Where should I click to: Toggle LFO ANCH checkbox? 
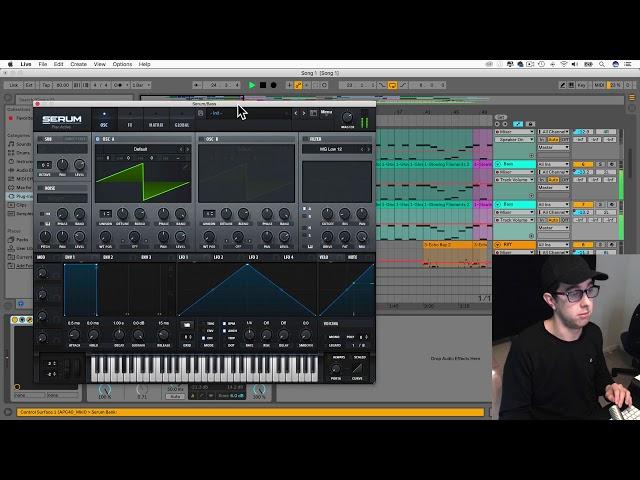point(224,331)
